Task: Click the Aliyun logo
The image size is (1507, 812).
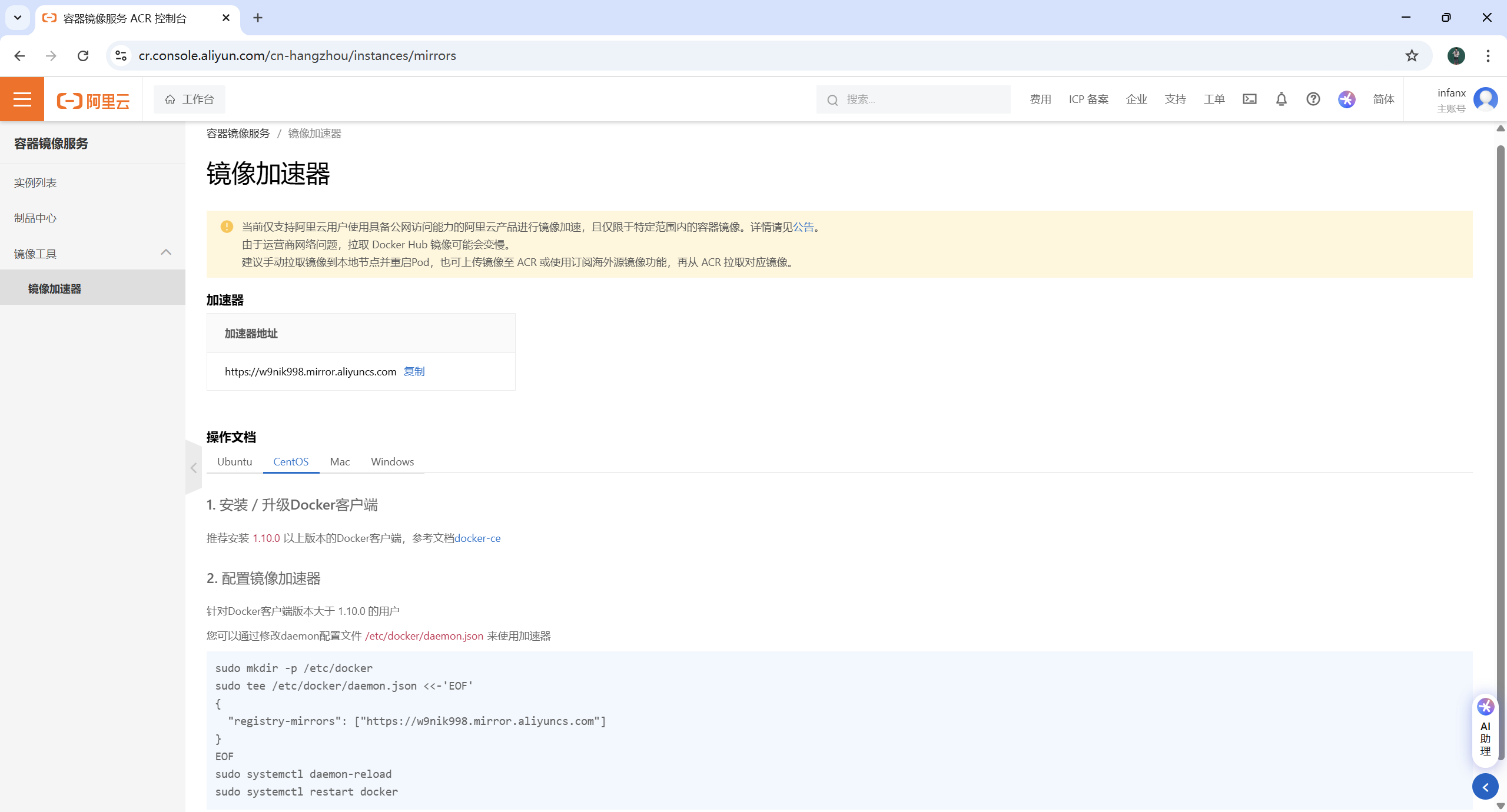Action: tap(93, 101)
